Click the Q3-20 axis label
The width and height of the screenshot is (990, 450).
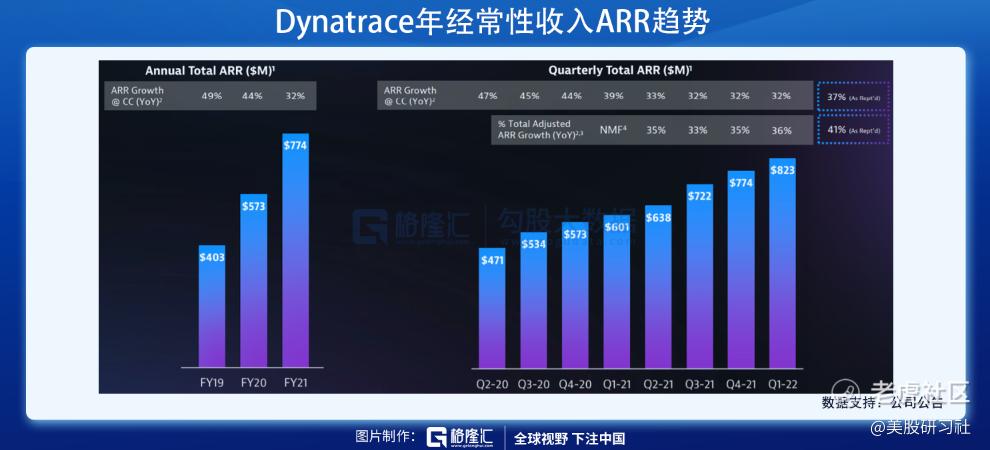coord(534,384)
